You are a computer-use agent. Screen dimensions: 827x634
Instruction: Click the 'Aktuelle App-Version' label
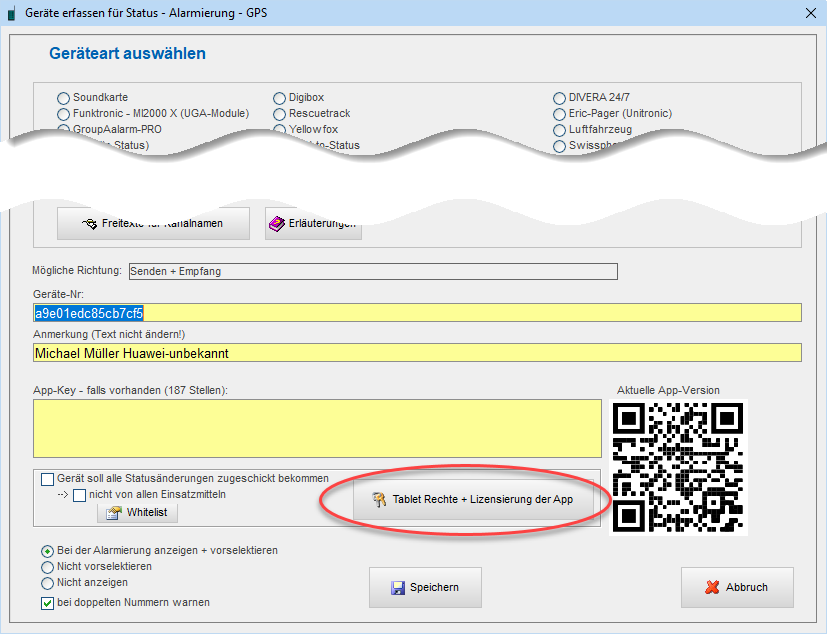coord(668,390)
